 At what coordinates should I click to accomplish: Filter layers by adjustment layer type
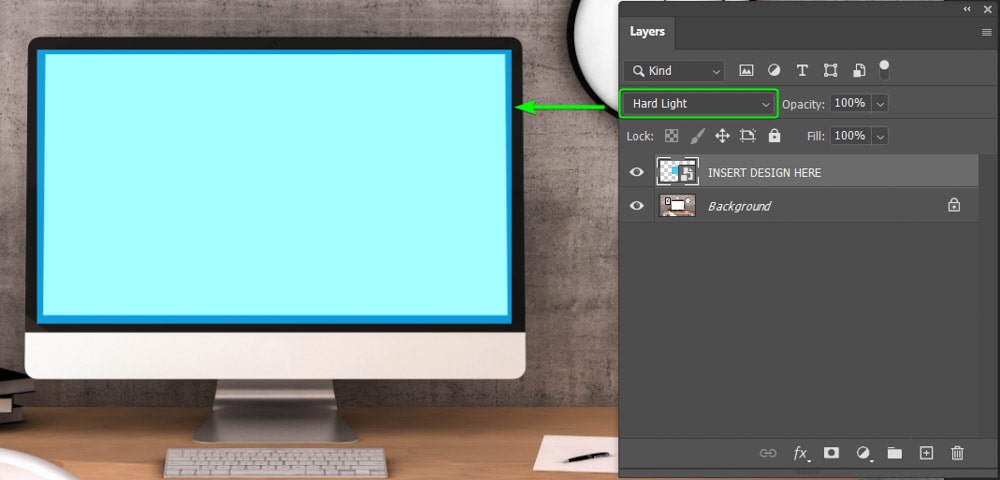click(x=774, y=71)
